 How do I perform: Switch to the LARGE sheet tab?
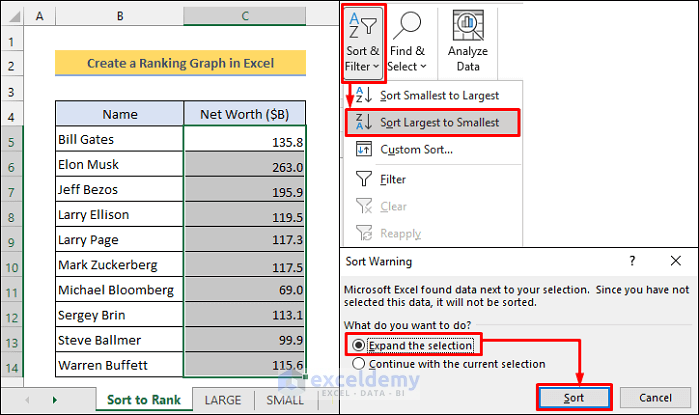[x=222, y=400]
